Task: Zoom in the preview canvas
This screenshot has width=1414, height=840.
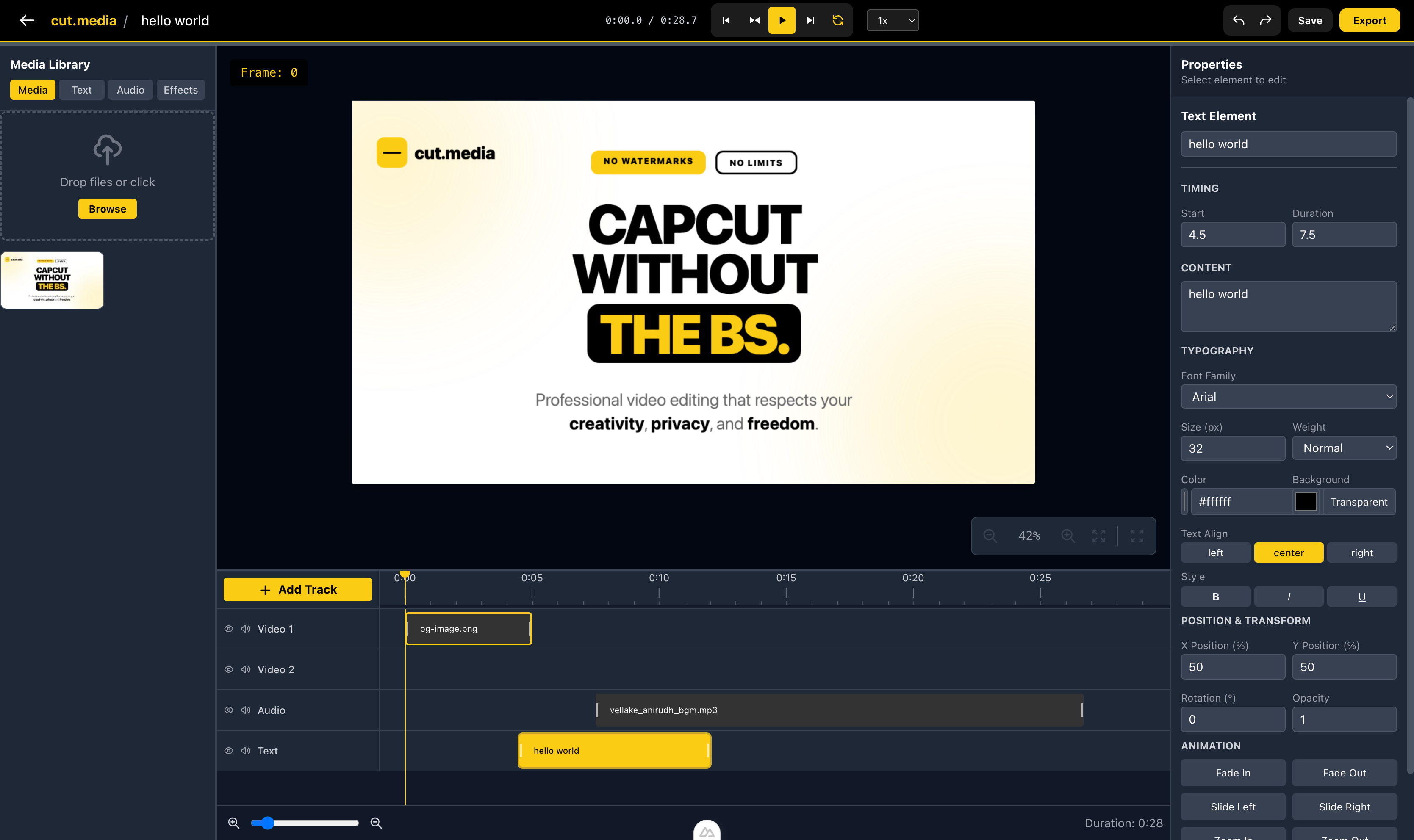Action: point(1068,536)
